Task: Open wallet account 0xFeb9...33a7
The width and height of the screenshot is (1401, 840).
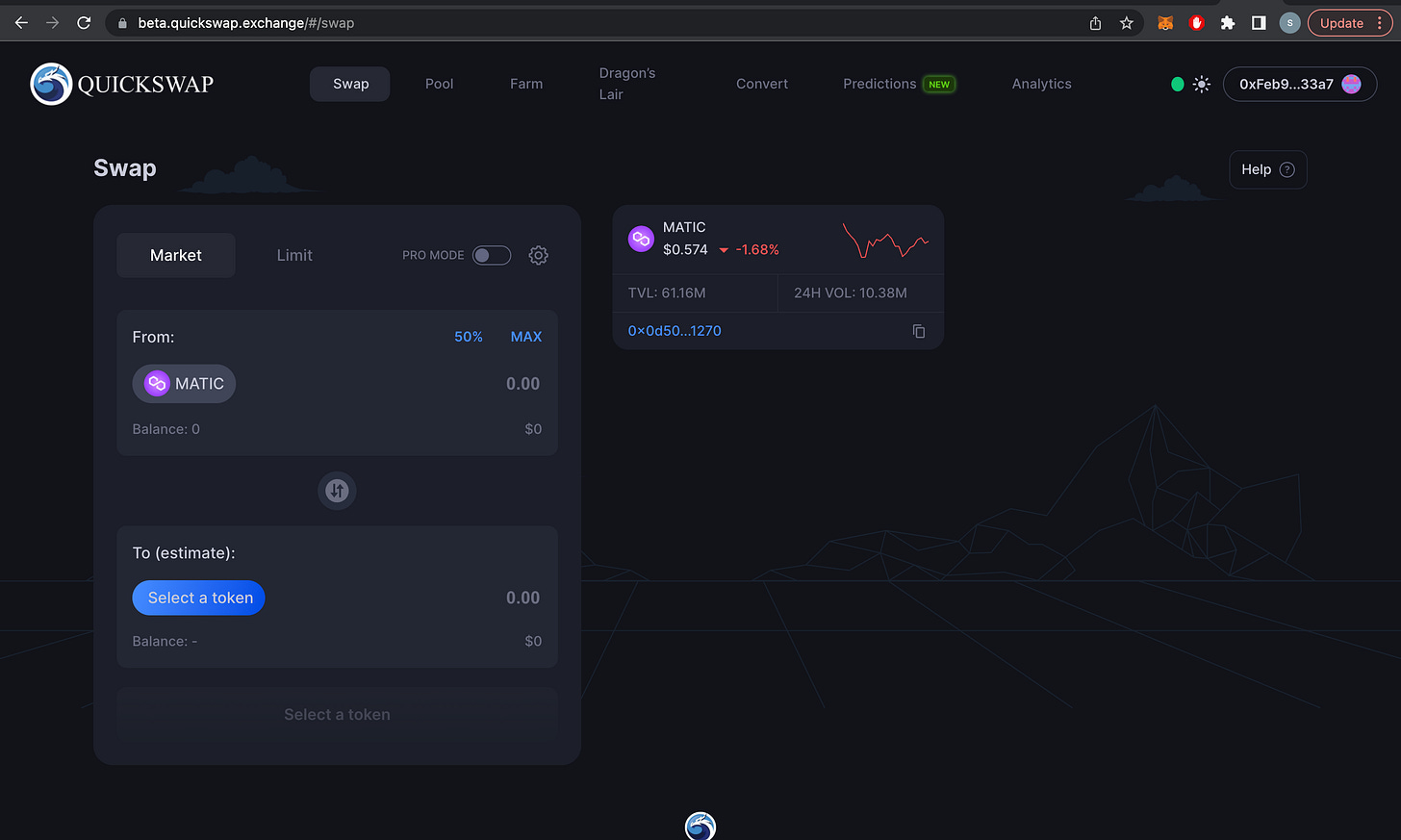Action: click(x=1300, y=84)
